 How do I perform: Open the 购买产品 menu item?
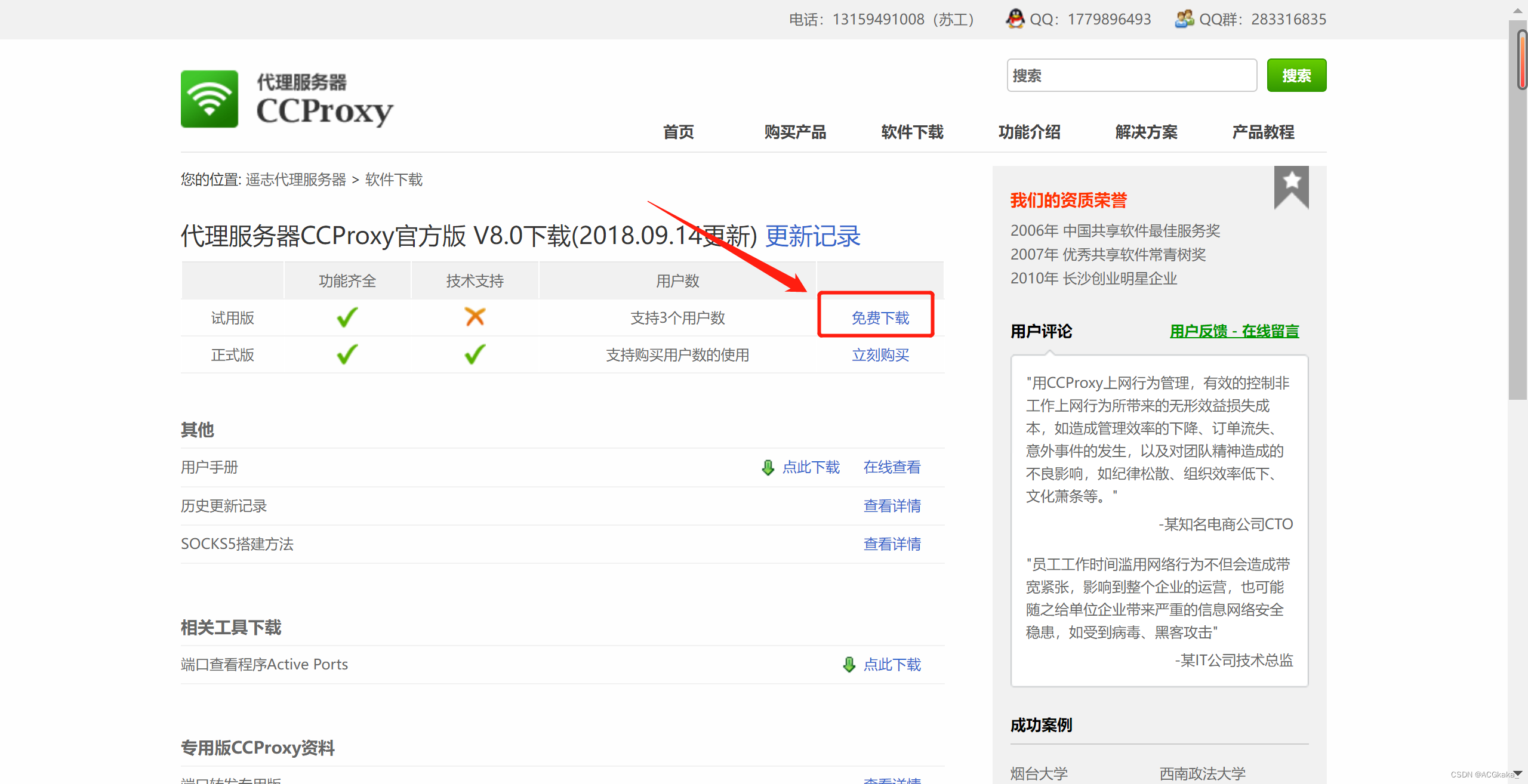pos(795,132)
